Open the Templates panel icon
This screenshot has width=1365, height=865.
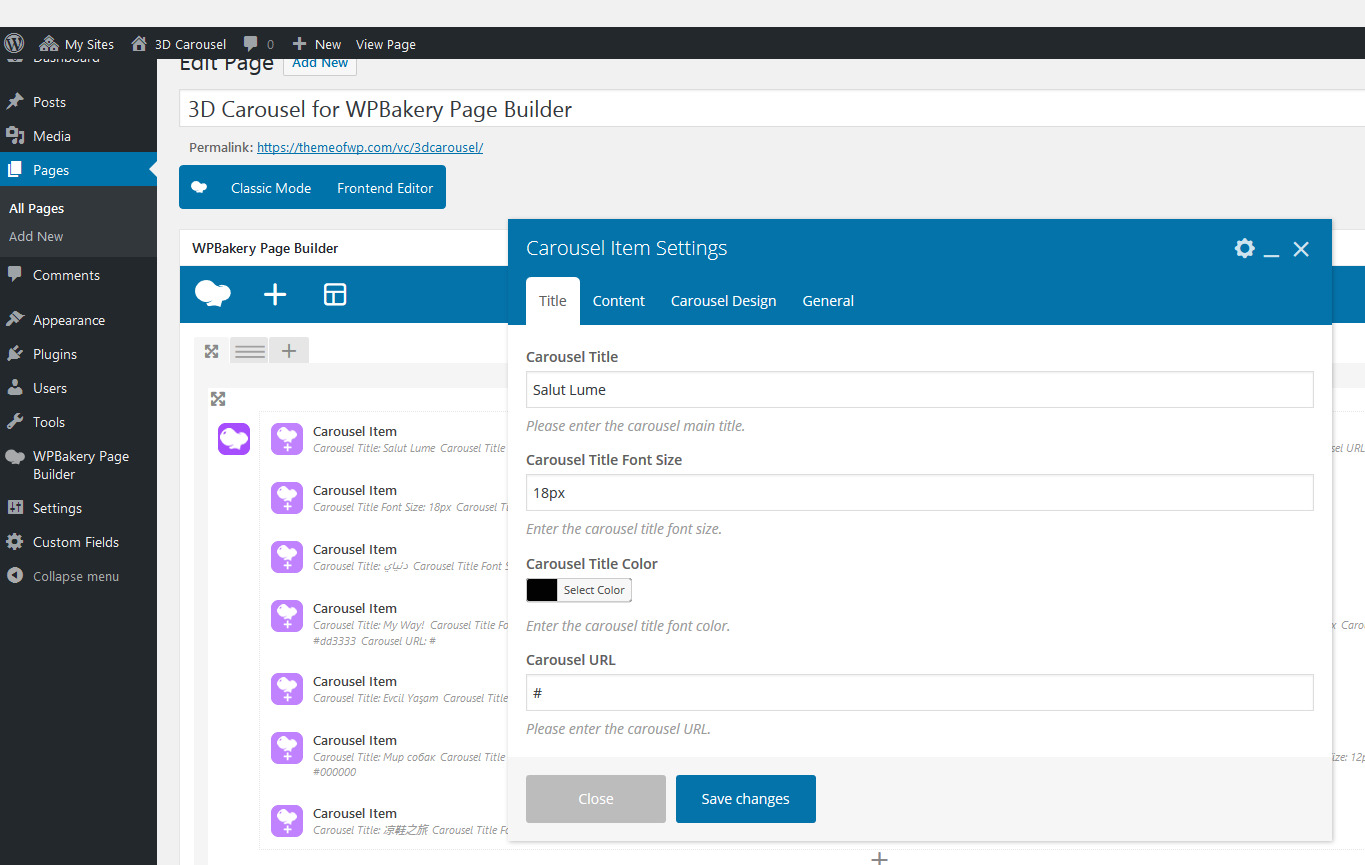pos(335,294)
